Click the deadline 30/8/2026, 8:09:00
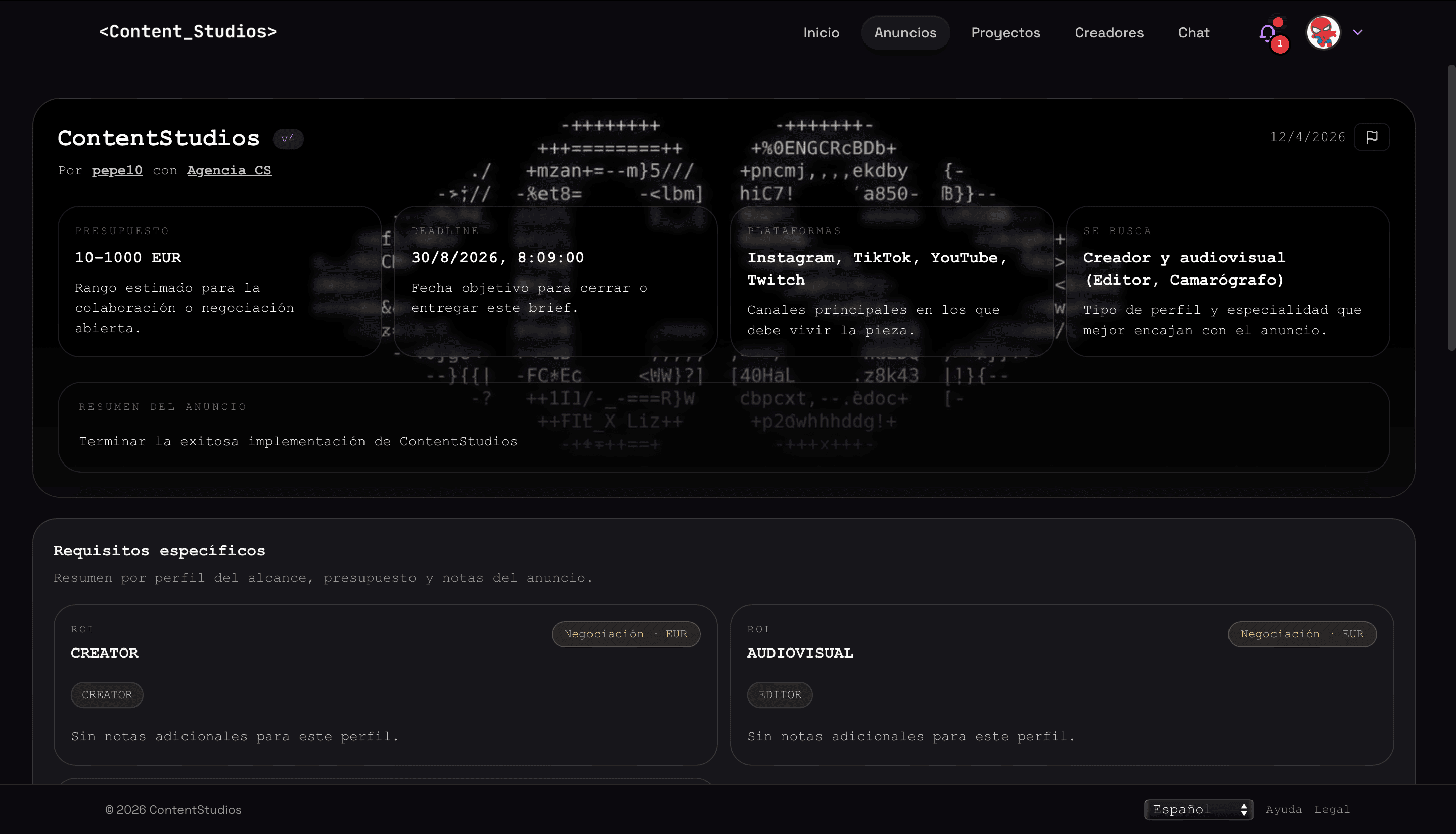The height and width of the screenshot is (834, 1456). (498, 258)
